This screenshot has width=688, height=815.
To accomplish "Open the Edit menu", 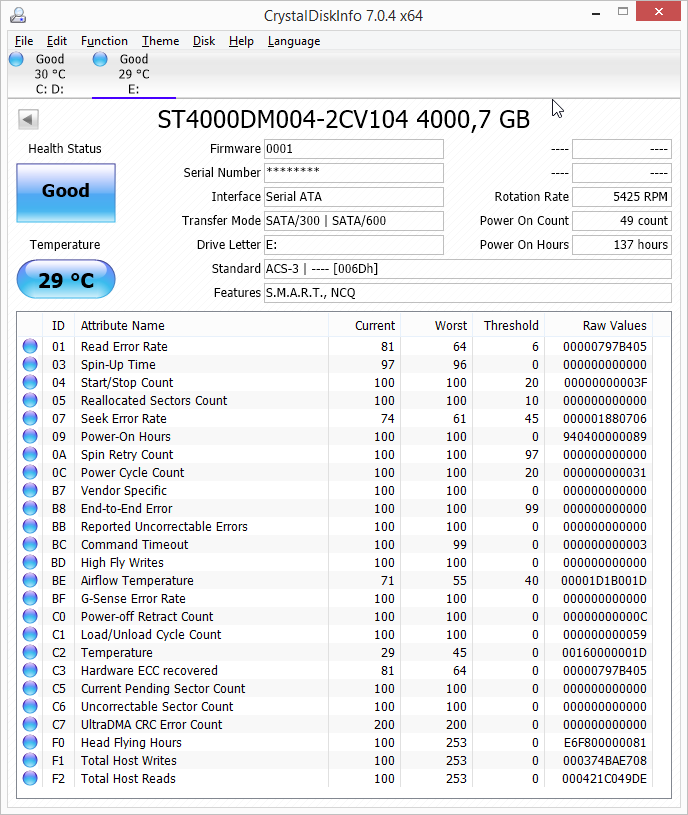I will (57, 41).
